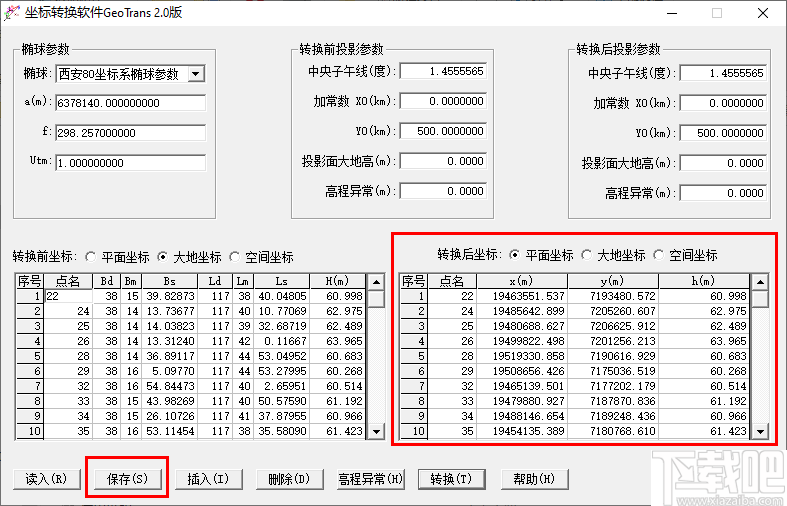Click the 删除(D) button
This screenshot has width=787, height=506.
coord(290,479)
